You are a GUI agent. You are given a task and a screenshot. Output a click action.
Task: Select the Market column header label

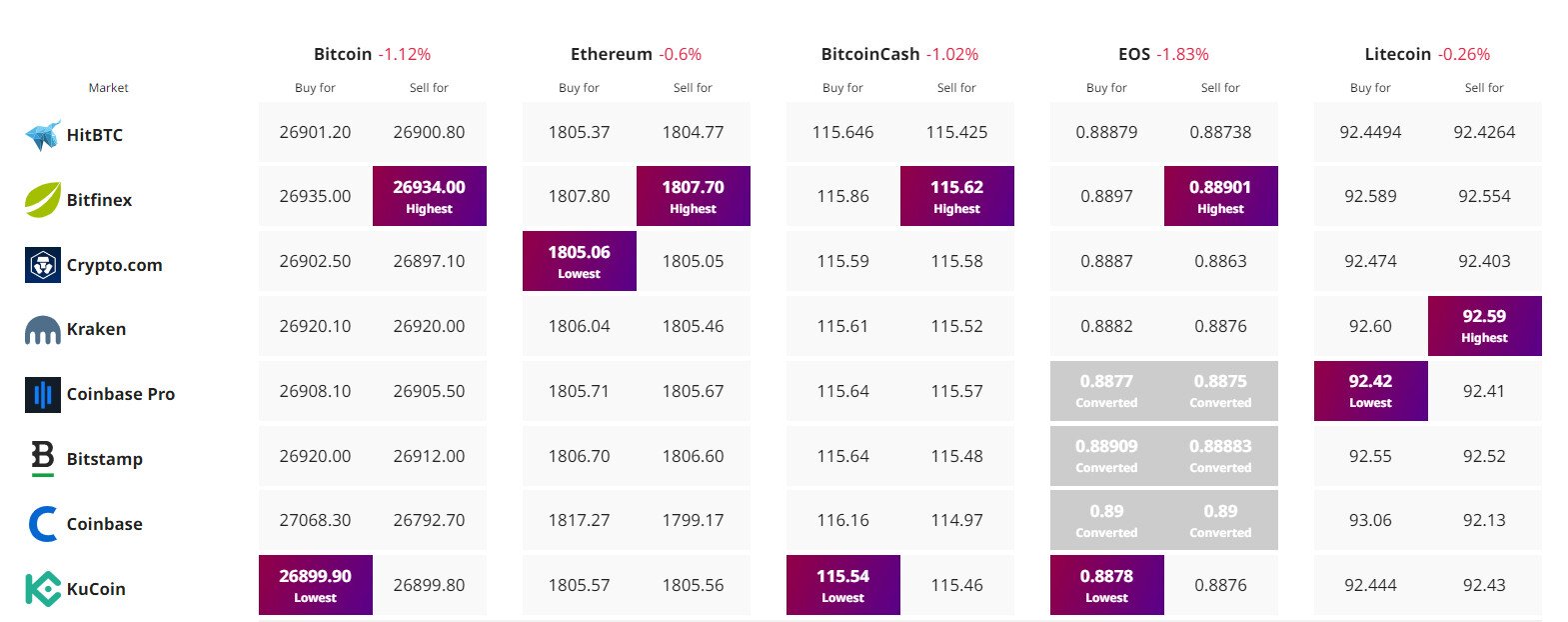click(x=108, y=88)
